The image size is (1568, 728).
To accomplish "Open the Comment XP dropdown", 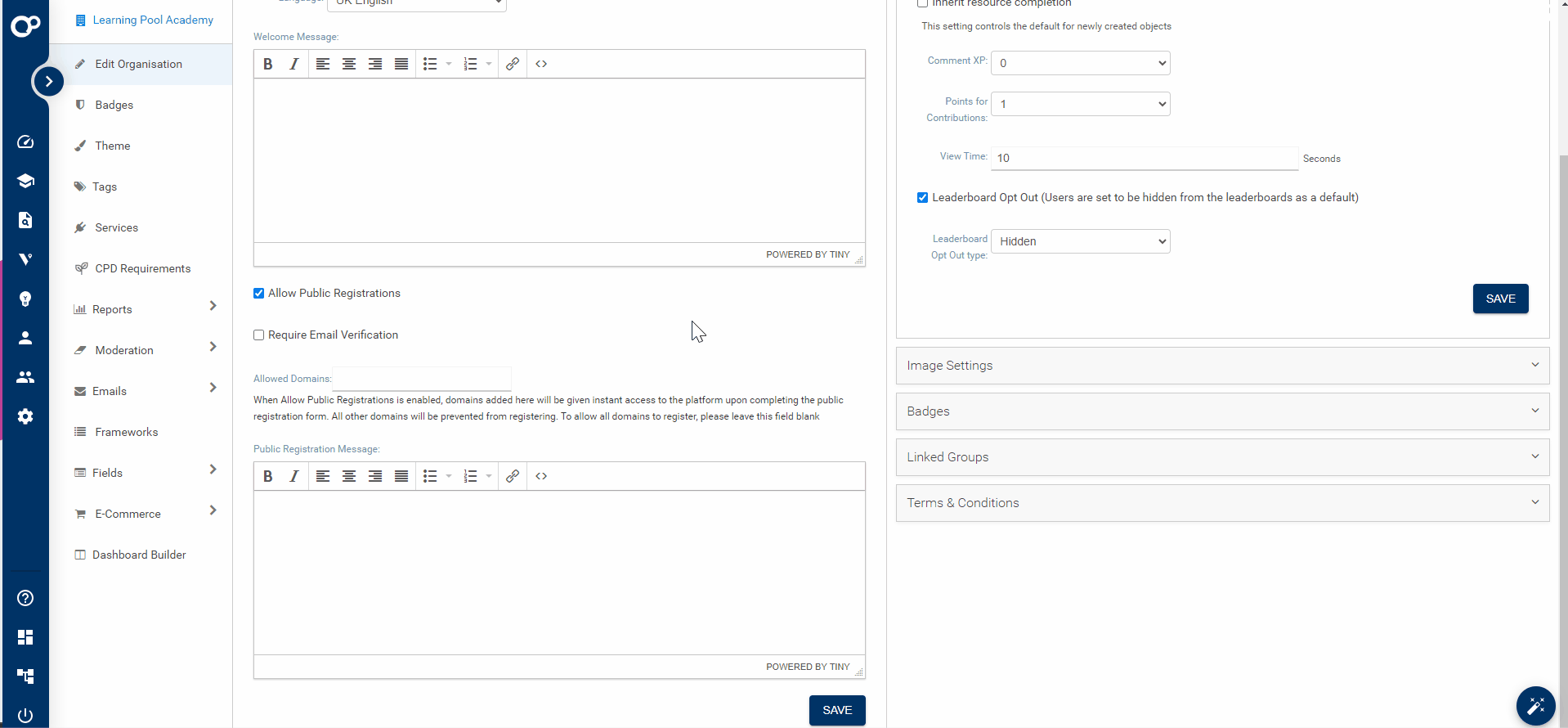I will [1080, 63].
